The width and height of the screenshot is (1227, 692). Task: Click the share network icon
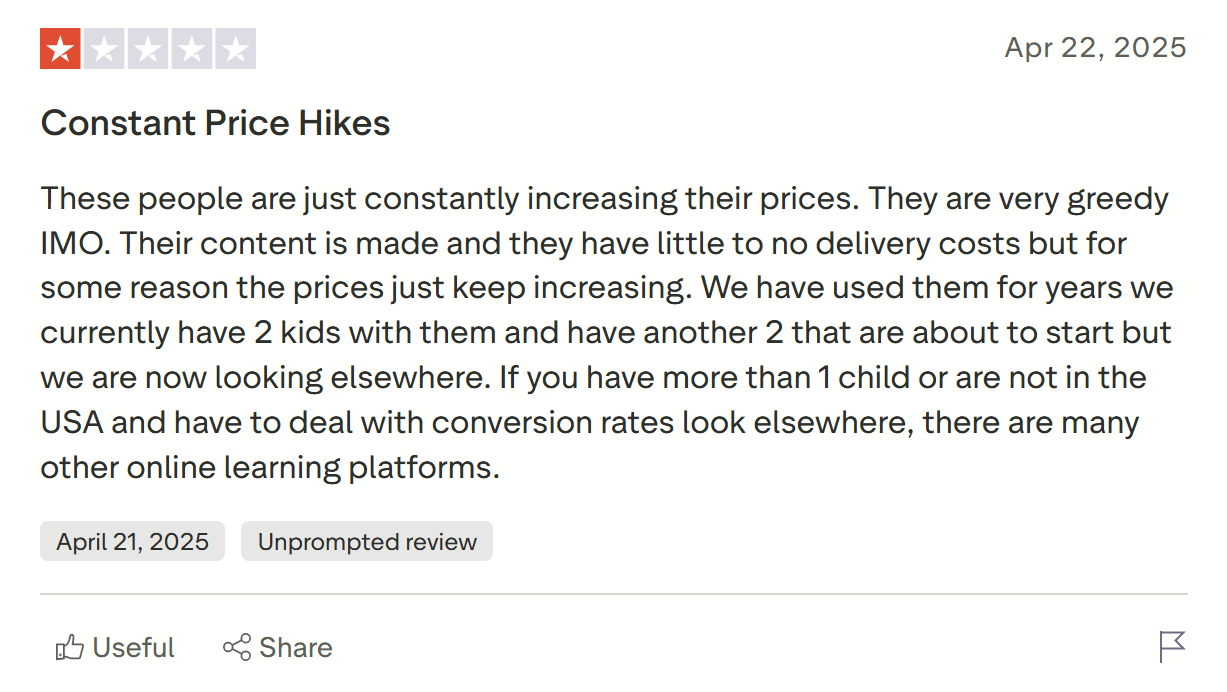tap(237, 648)
